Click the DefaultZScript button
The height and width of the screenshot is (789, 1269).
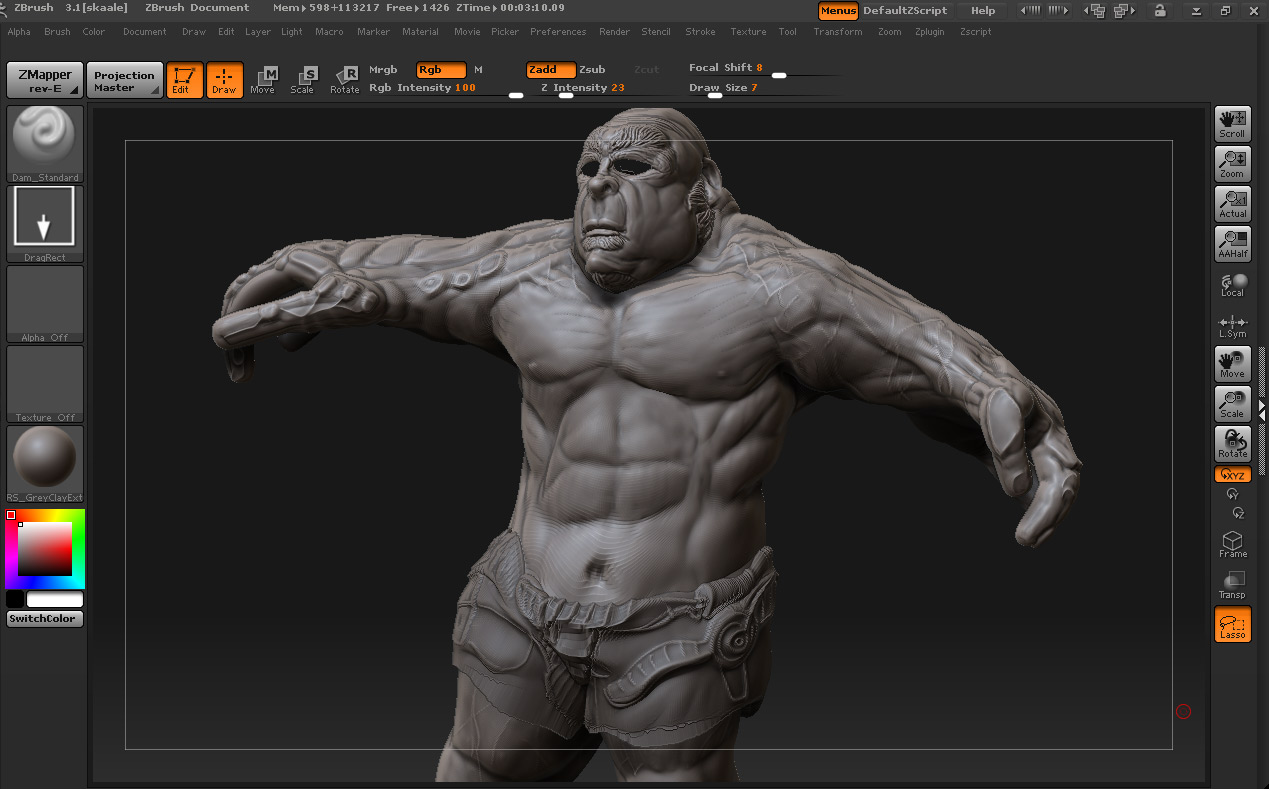[x=905, y=10]
